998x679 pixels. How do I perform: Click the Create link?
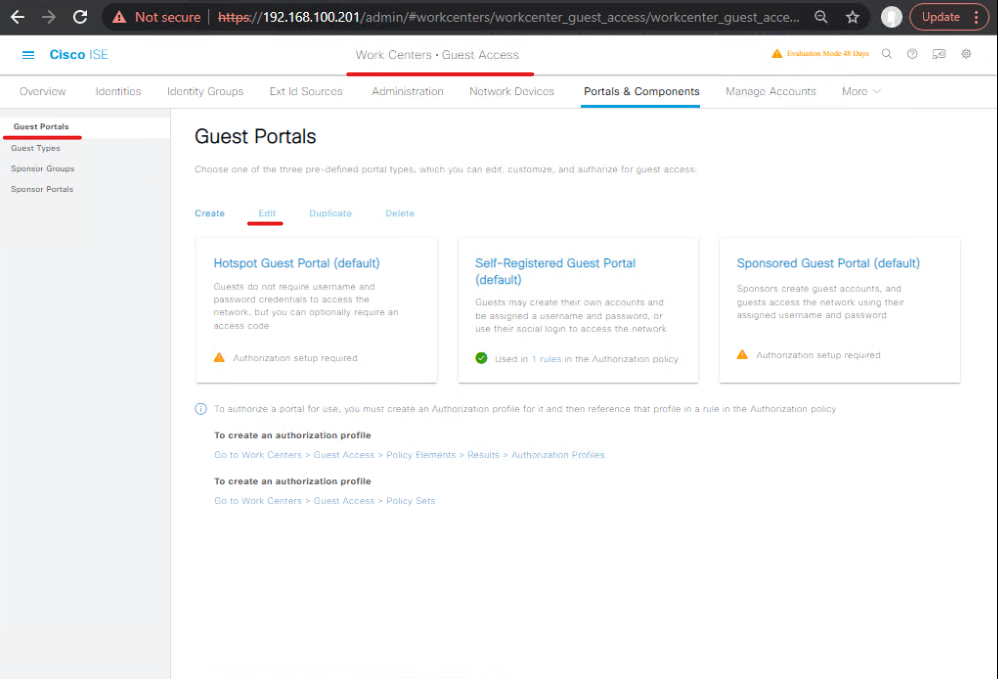(209, 213)
